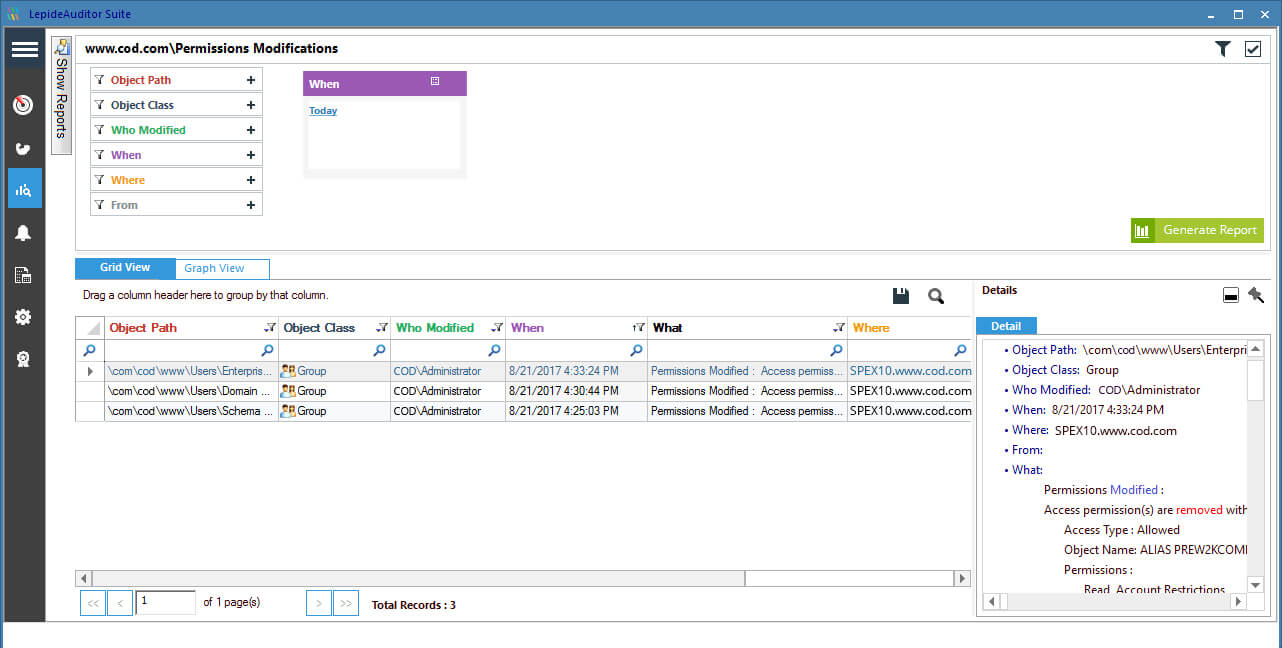Expand the Object Path filter criteria
The height and width of the screenshot is (648, 1282).
tap(250, 79)
